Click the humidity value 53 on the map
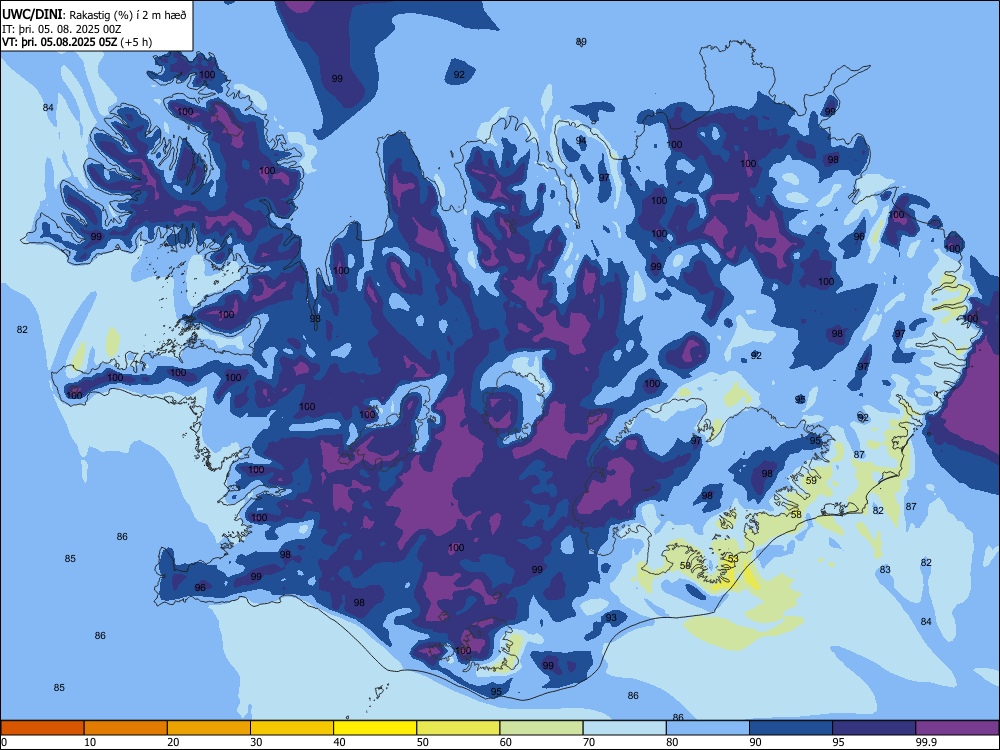This screenshot has height=750, width=1000. (x=733, y=559)
